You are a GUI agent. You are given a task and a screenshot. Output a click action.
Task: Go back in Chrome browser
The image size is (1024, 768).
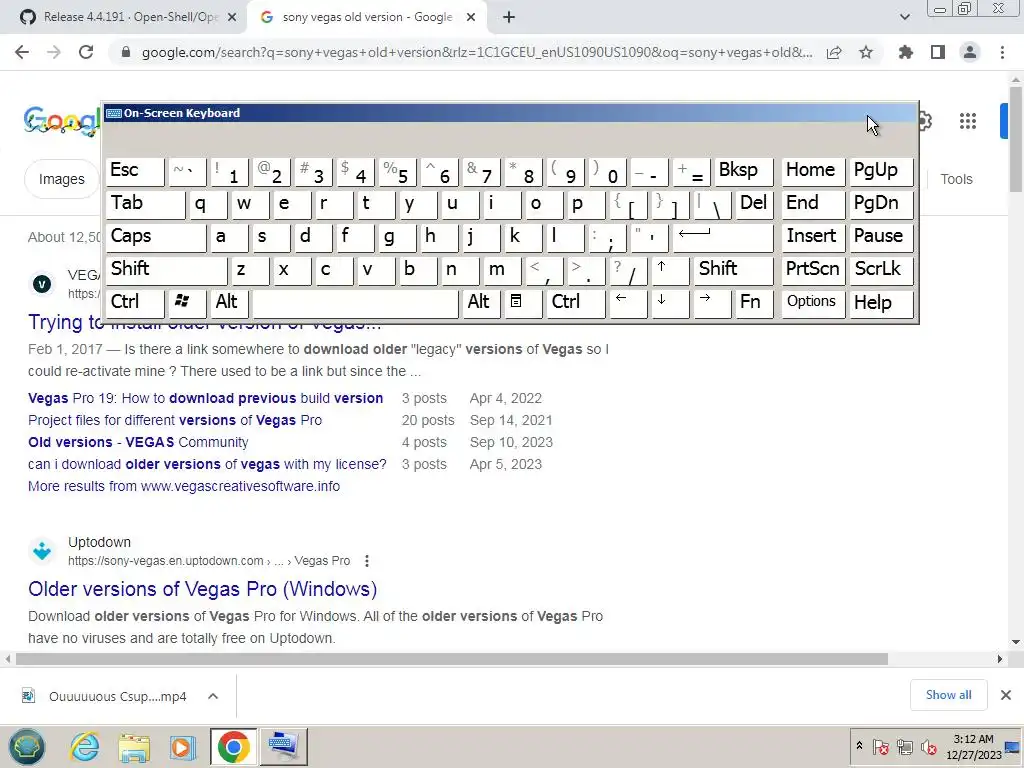click(22, 52)
